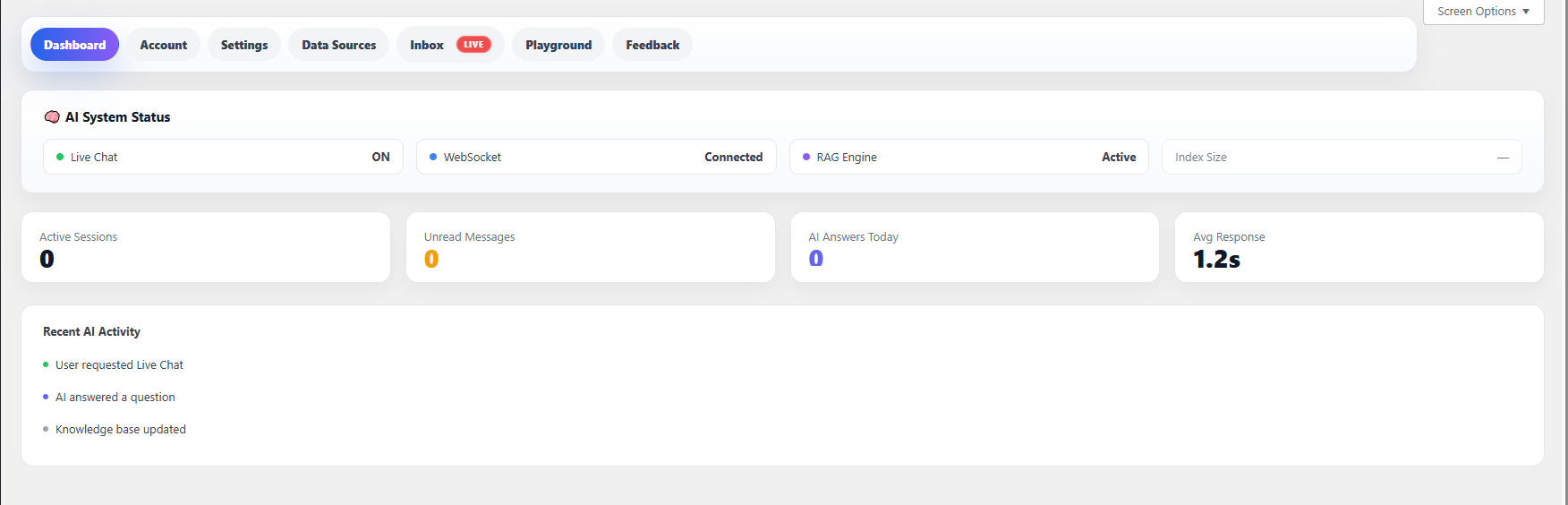Click the green Live Chat status dot

[x=60, y=157]
